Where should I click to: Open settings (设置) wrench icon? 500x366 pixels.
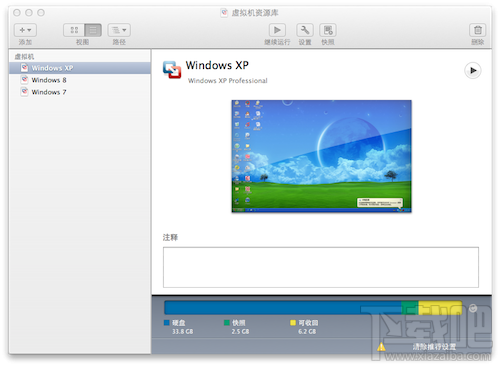pos(305,30)
